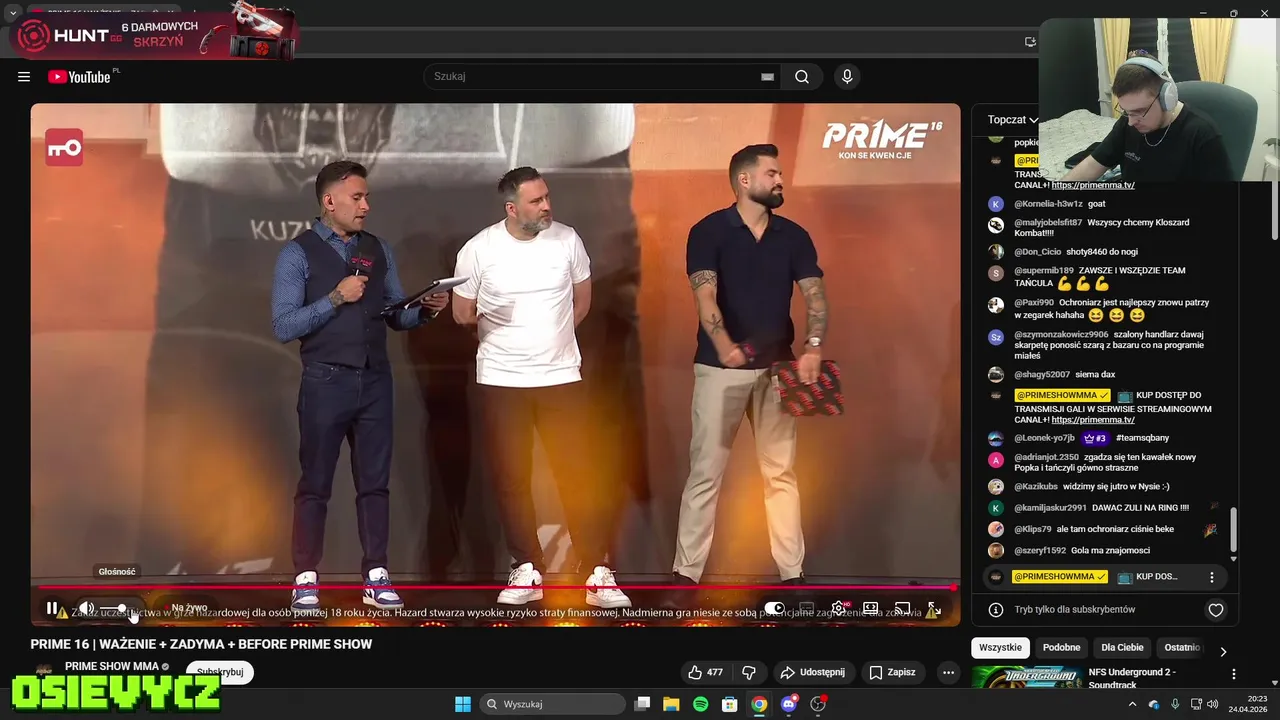The image size is (1280, 720).
Task: Send a heart reaction in chat
Action: click(1216, 610)
